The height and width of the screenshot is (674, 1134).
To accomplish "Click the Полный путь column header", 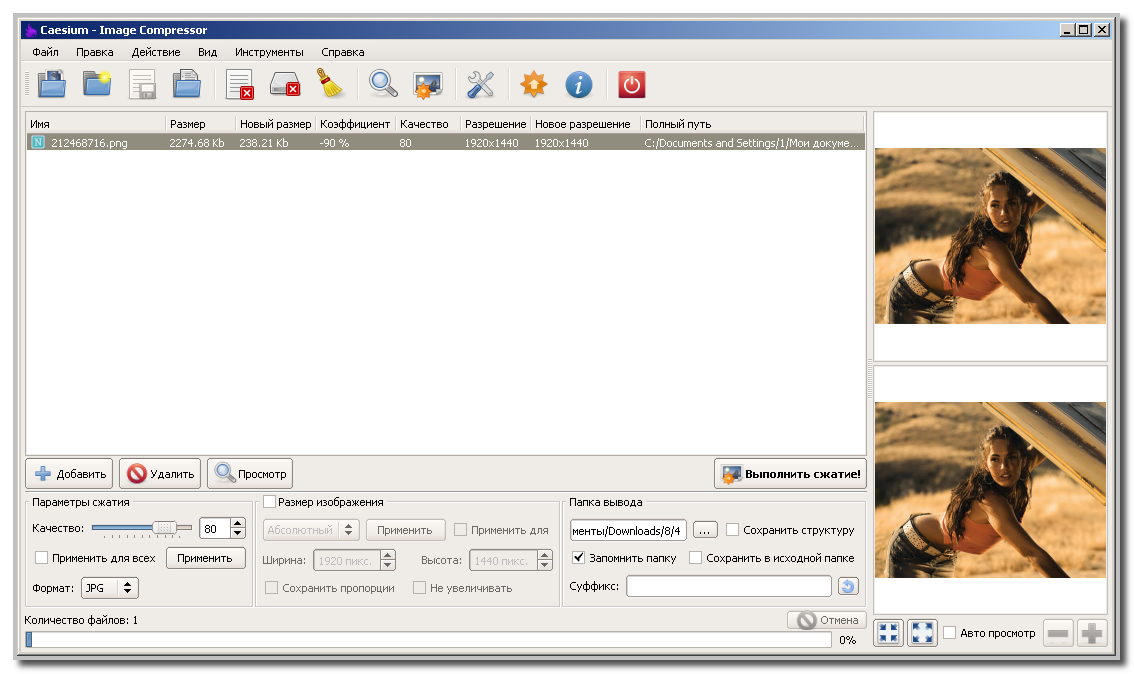I will pos(752,124).
